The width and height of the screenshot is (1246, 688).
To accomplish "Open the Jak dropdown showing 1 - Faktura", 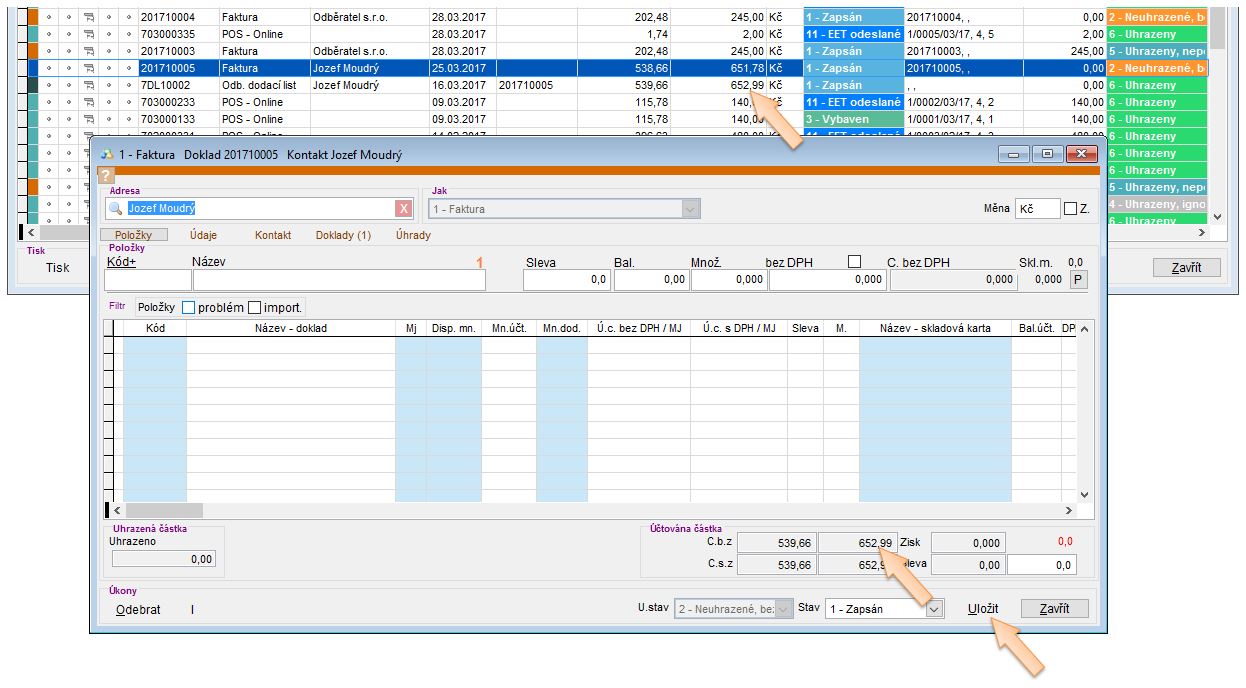I will (x=689, y=209).
